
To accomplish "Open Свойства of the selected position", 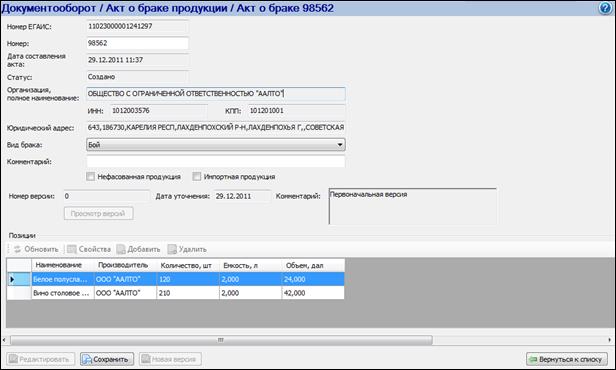I will 89,249.
